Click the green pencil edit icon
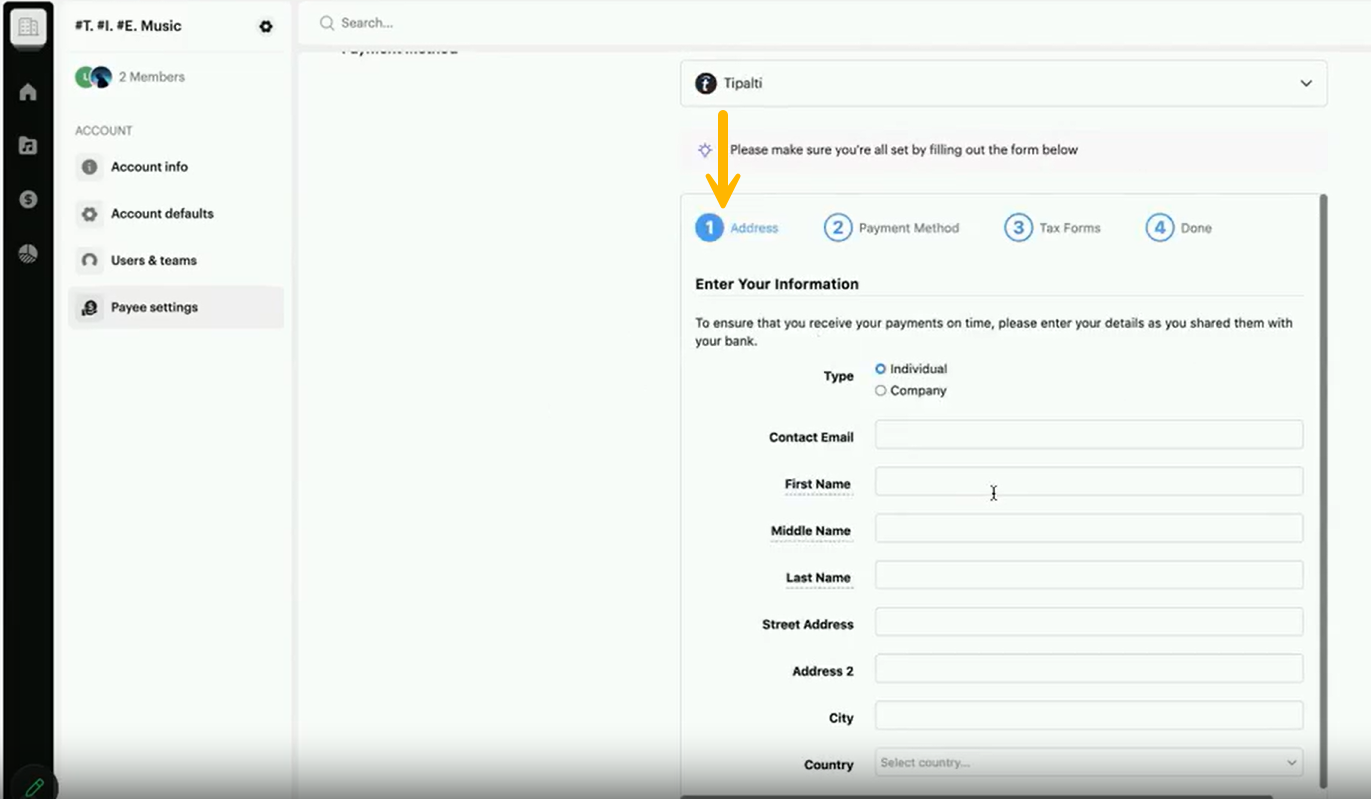The width and height of the screenshot is (1371, 799). 34,786
